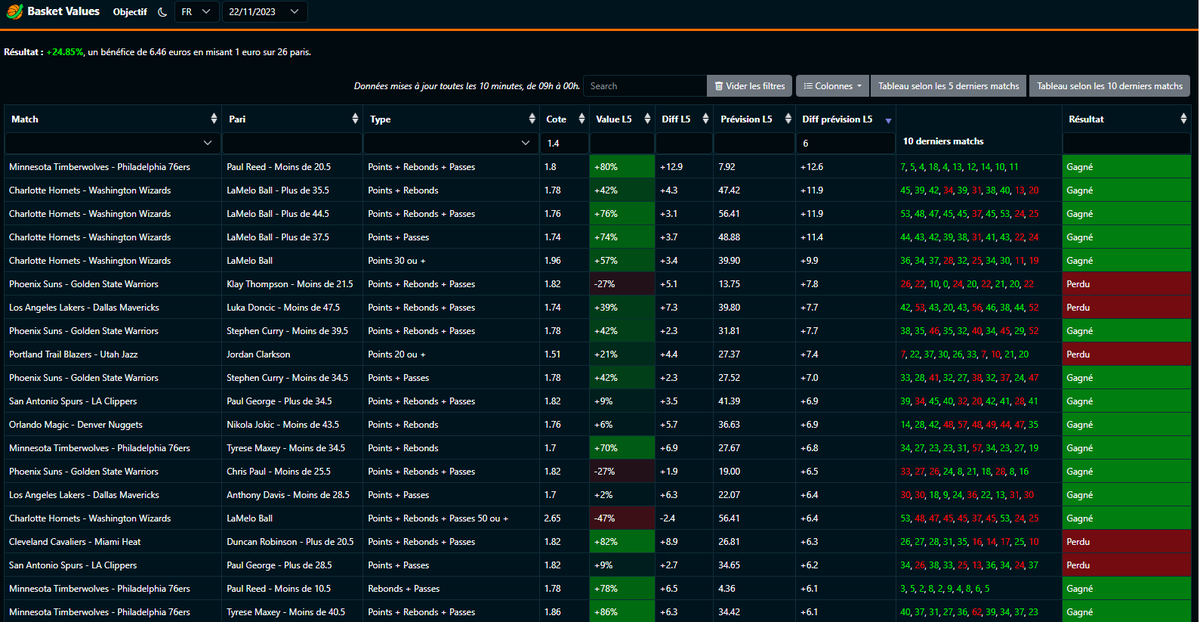Screen dimensions: 1200x622
Task: Click the "Duncan Robinson - Plus de 20.5" cell
Action: (x=292, y=541)
